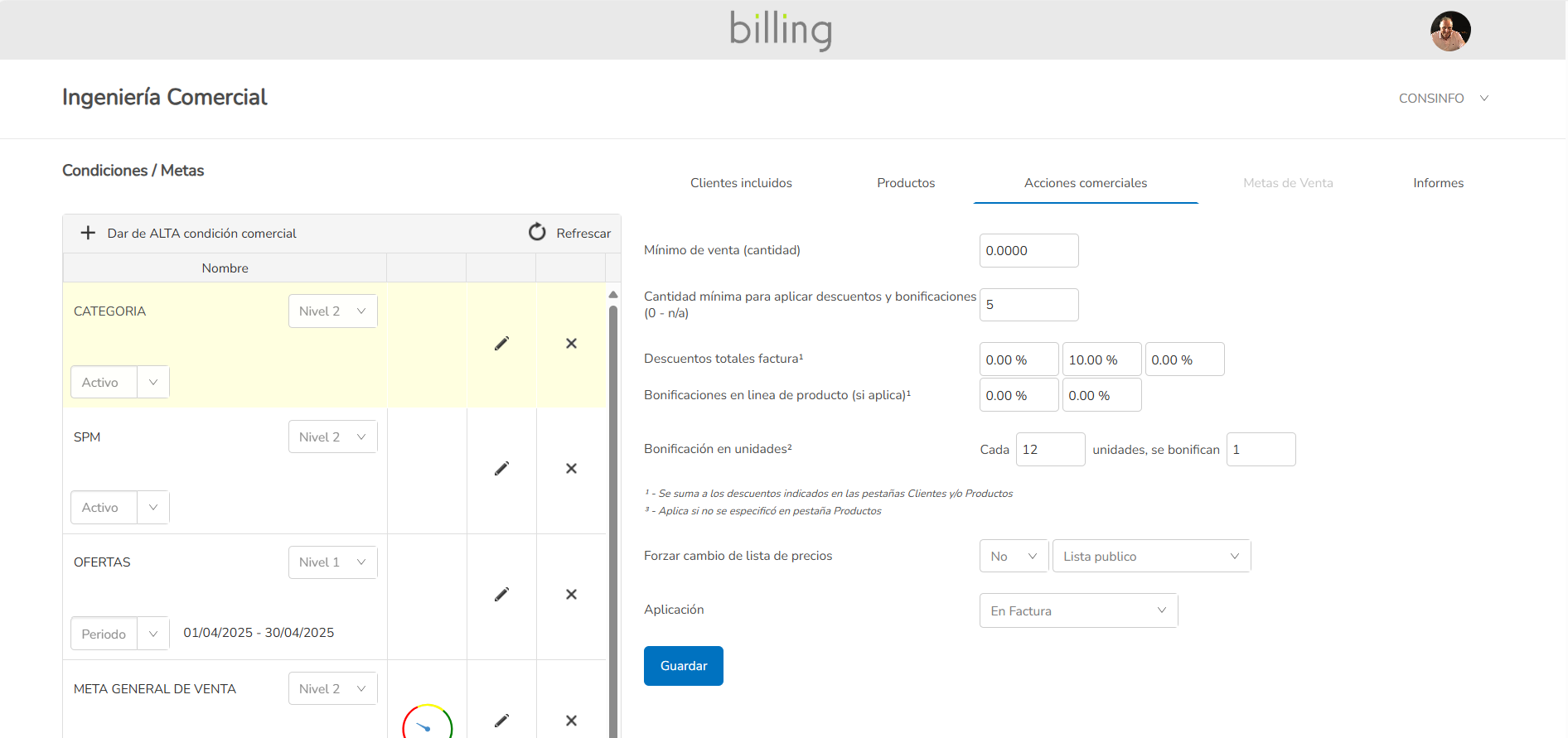This screenshot has height=738, width=1568.
Task: Delete the CATEGORIA condition with X icon
Action: pyautogui.click(x=571, y=344)
